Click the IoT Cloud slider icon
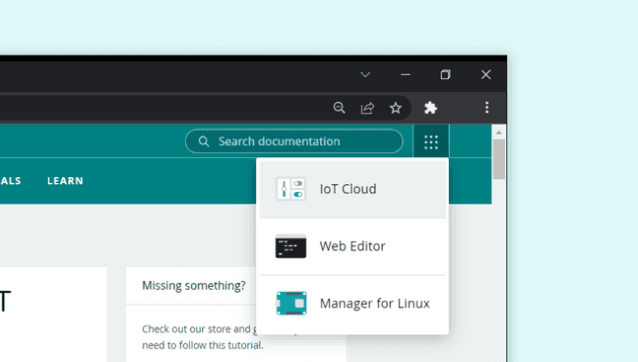Image resolution: width=638 pixels, height=362 pixels. point(291,189)
